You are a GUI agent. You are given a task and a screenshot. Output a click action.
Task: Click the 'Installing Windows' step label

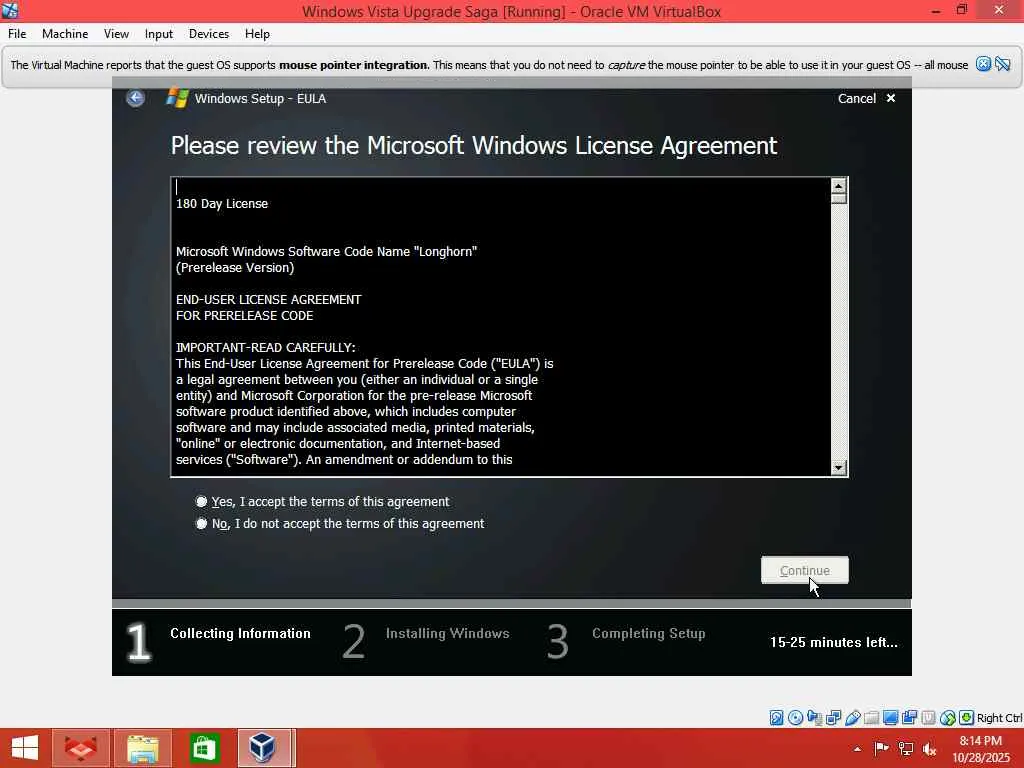(x=447, y=633)
